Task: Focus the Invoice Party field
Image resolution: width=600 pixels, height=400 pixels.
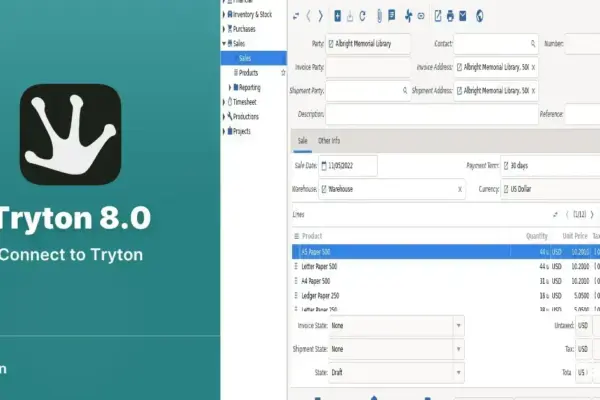Action: (x=368, y=67)
